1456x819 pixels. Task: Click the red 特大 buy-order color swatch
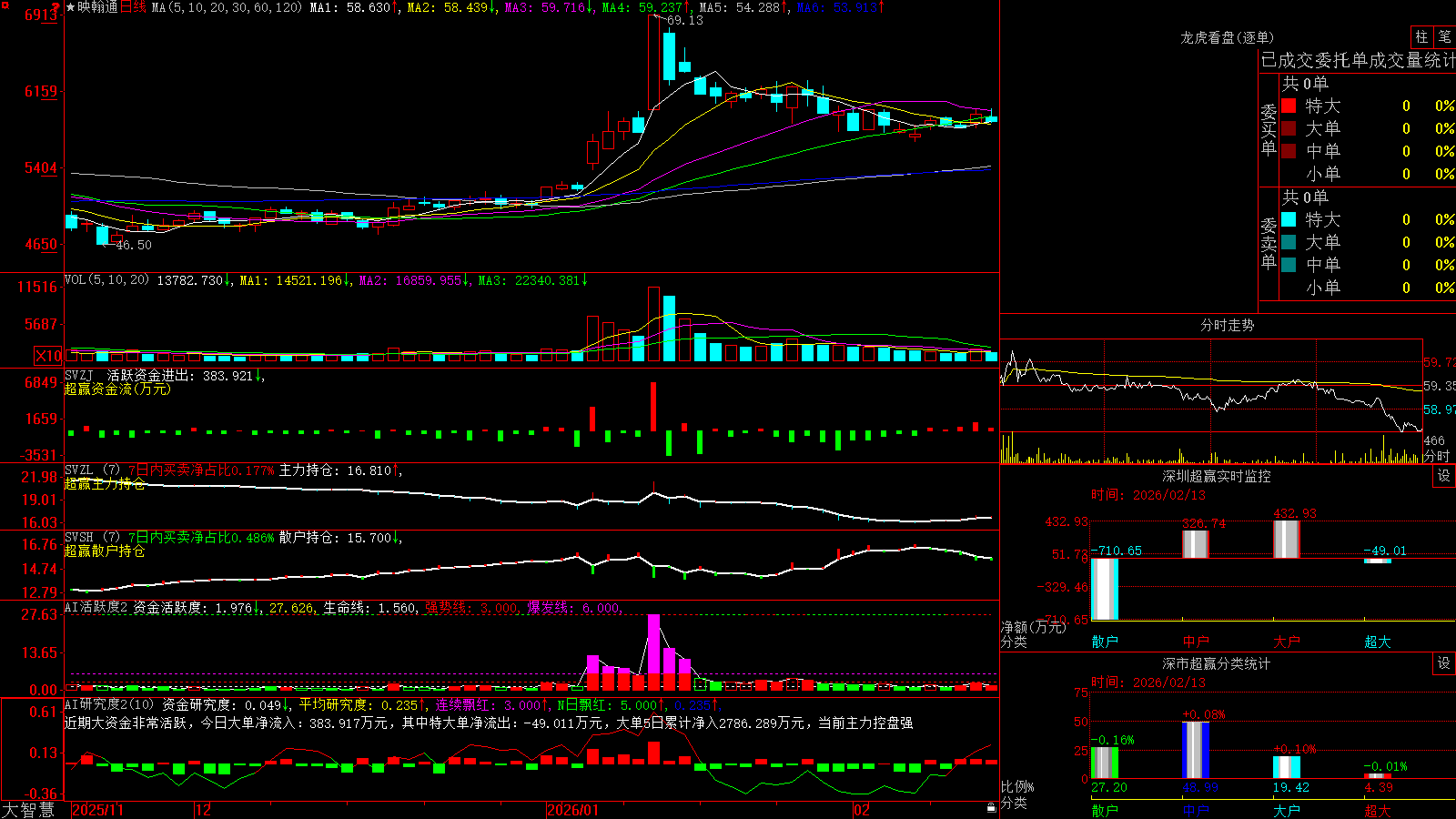point(1289,106)
